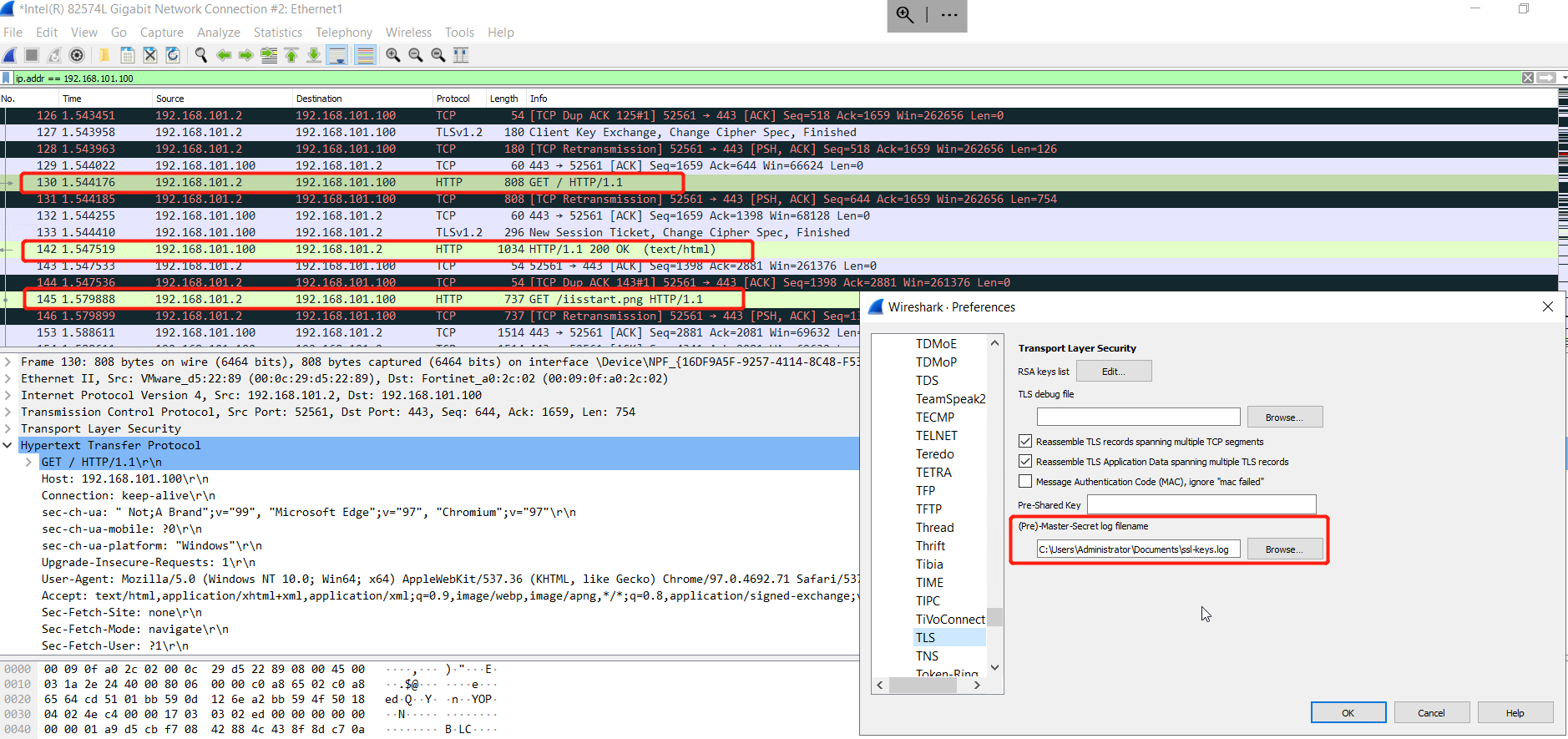Expand the Transport Layer Security tree row
Viewport: 1568px width, 739px height.
pos(8,428)
